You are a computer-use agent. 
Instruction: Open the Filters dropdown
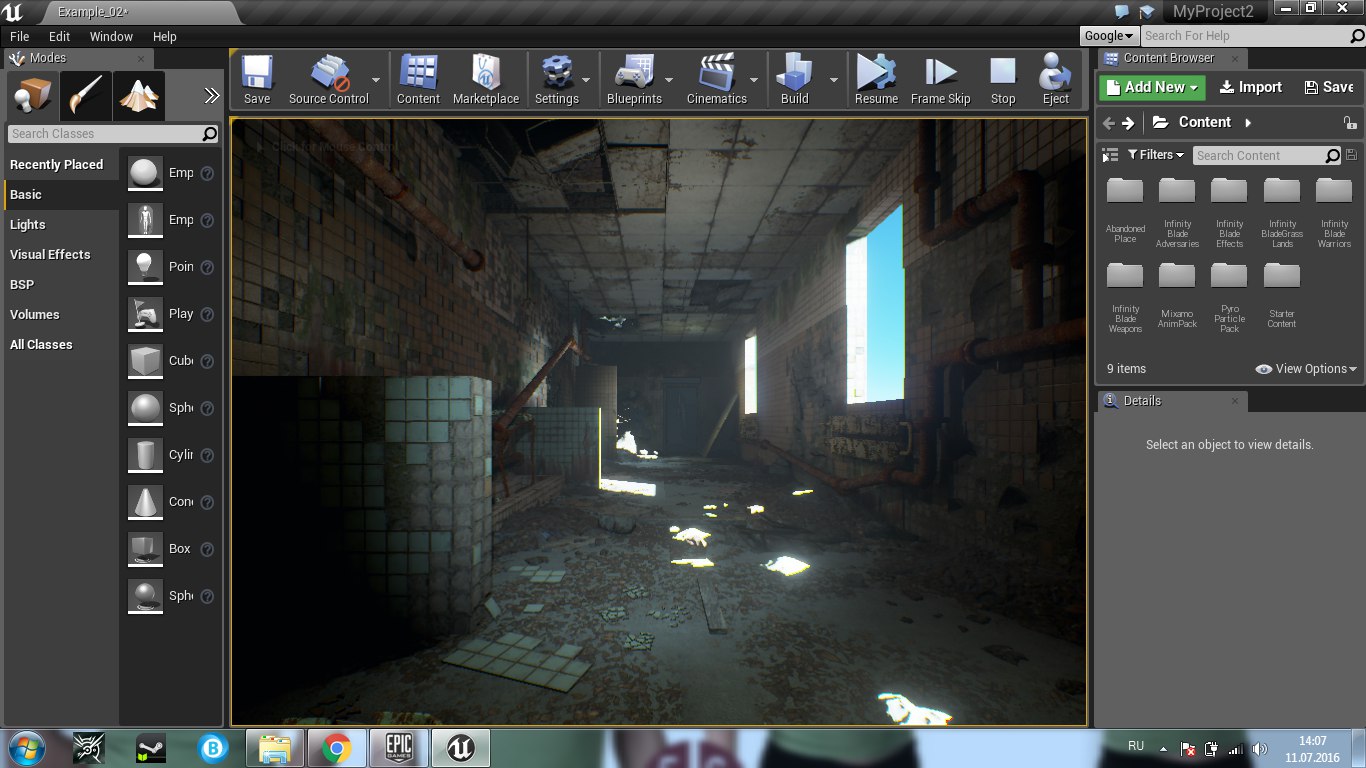(1155, 155)
